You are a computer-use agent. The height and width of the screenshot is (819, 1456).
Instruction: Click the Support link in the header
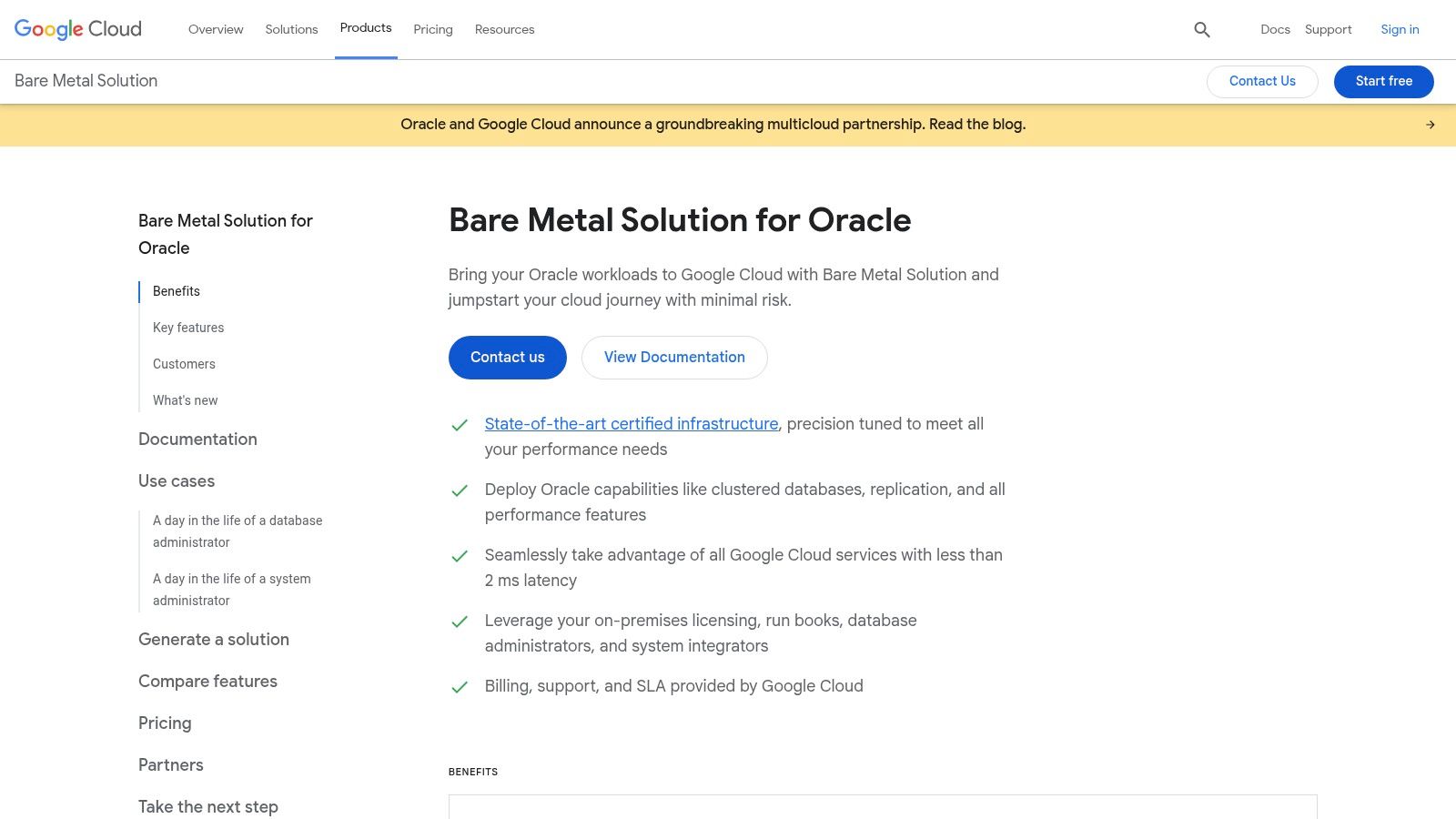tap(1328, 29)
